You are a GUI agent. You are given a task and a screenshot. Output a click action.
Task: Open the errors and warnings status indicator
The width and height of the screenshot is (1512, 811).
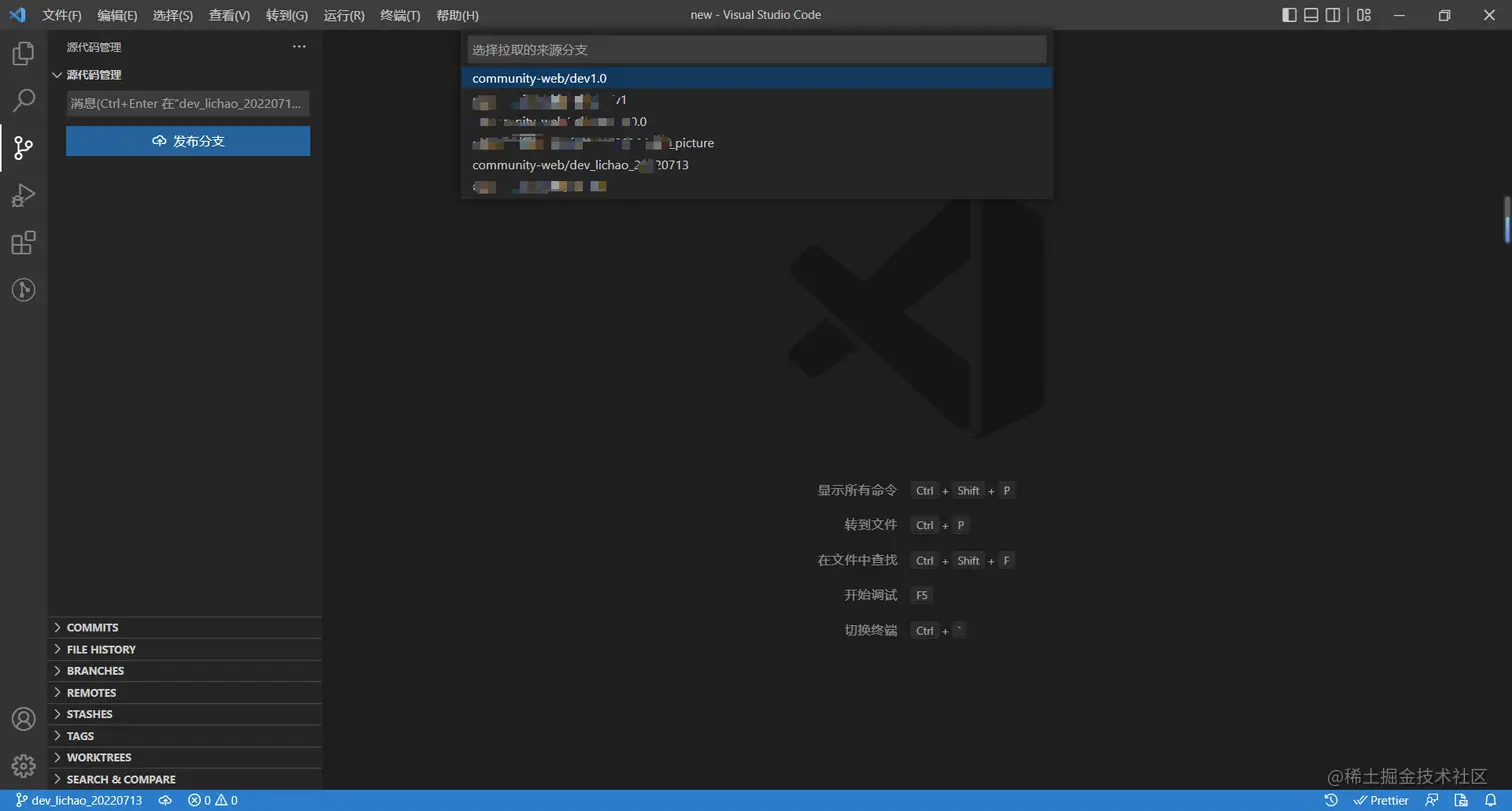(x=212, y=801)
